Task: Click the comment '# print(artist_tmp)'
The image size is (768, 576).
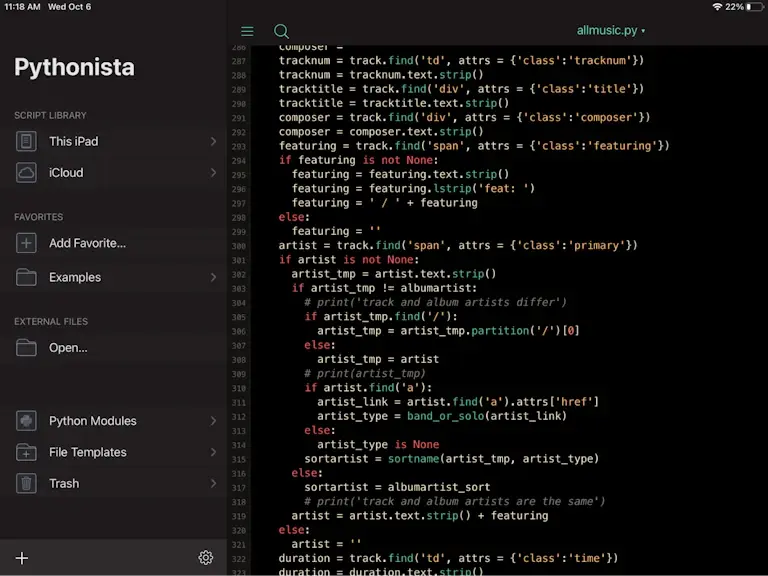Action: click(365, 374)
